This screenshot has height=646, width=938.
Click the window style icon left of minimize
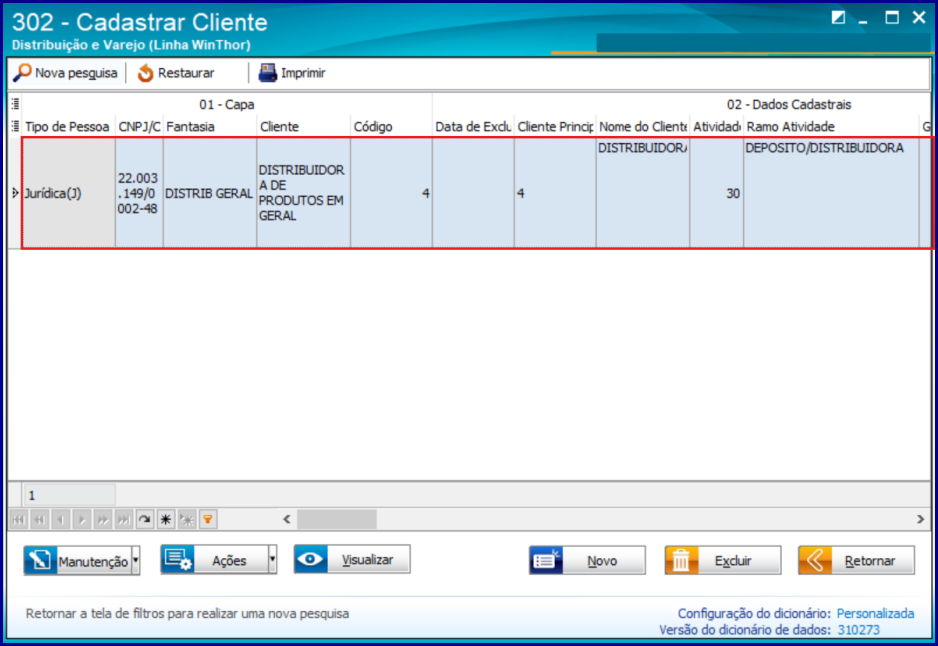(838, 17)
